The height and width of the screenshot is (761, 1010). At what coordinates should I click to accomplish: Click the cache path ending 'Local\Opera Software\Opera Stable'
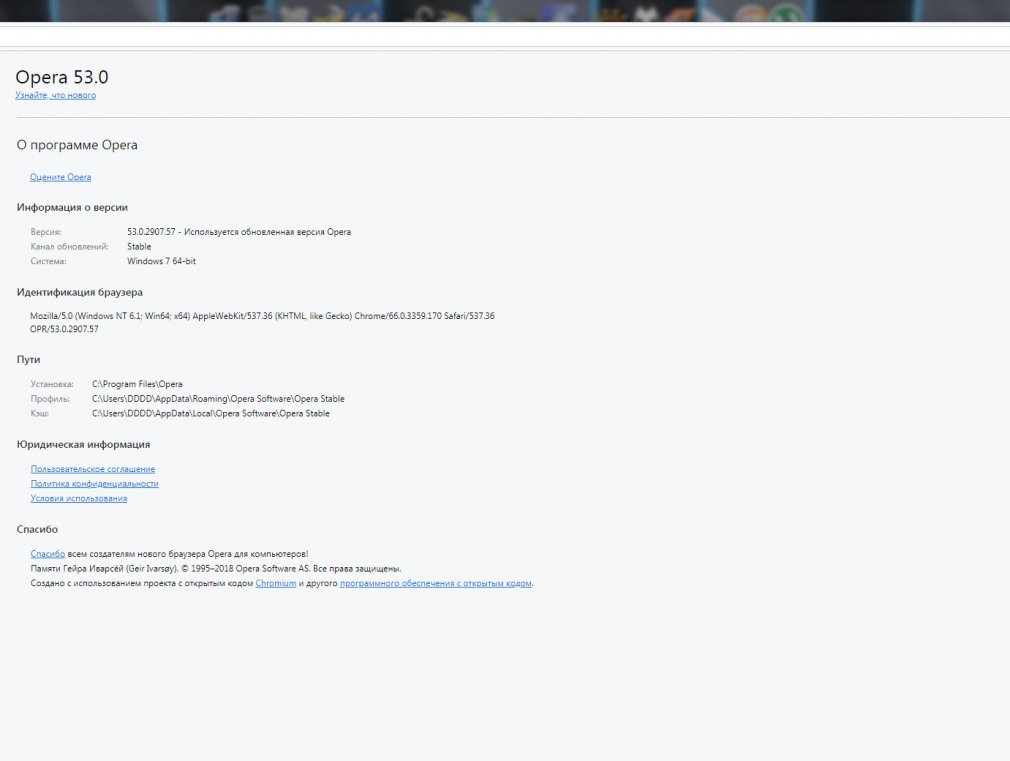pos(211,414)
